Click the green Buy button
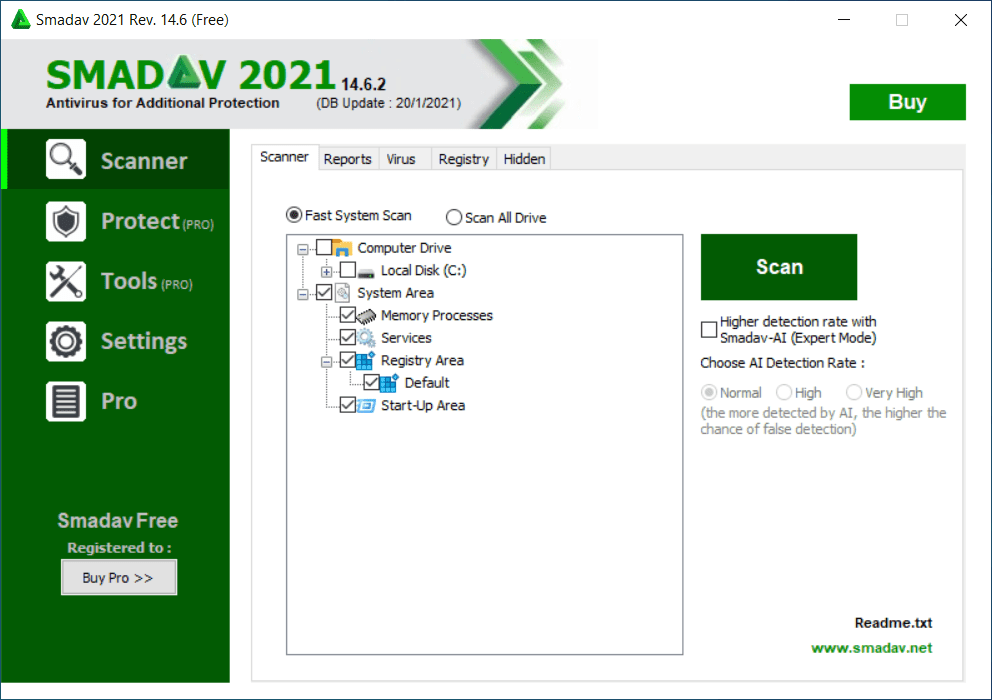This screenshot has height=700, width=992. [908, 102]
